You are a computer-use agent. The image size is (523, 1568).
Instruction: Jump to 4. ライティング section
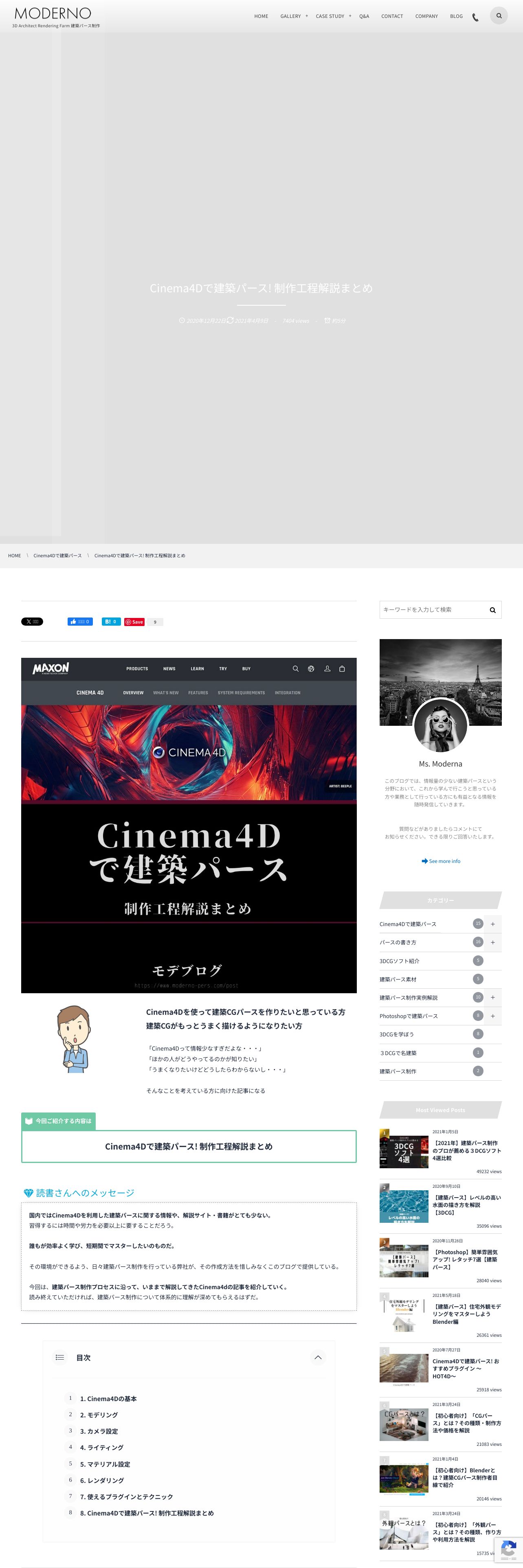click(102, 1448)
